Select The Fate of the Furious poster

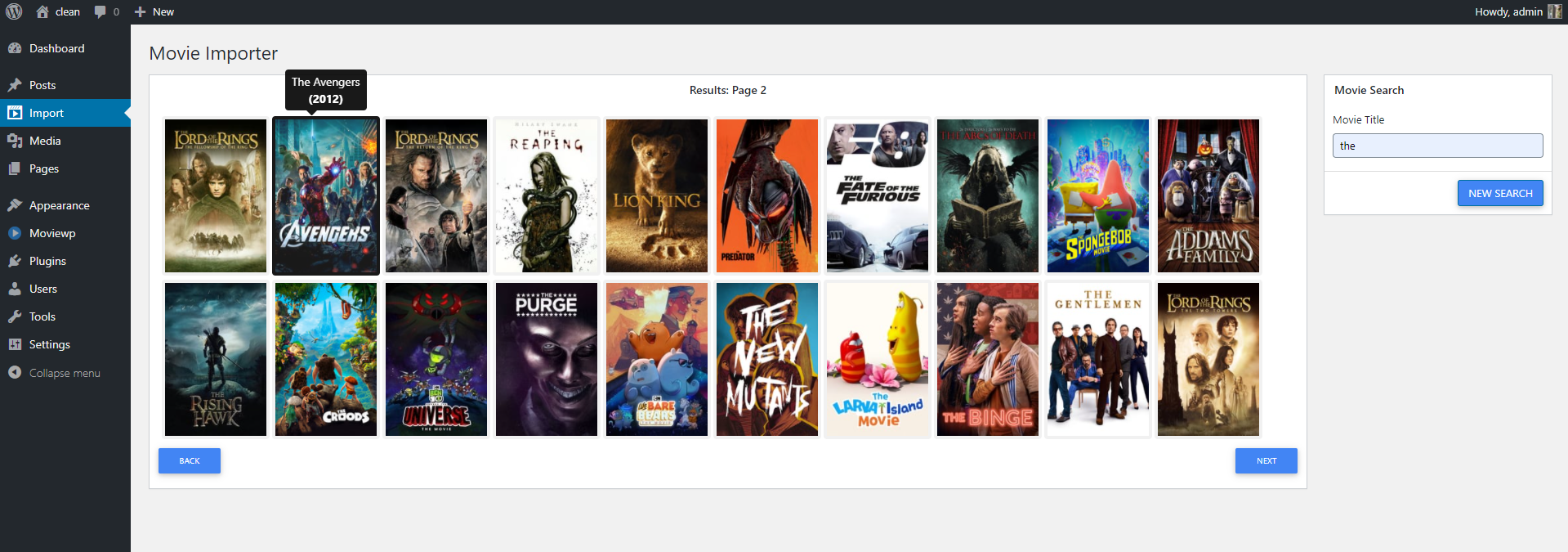point(878,196)
